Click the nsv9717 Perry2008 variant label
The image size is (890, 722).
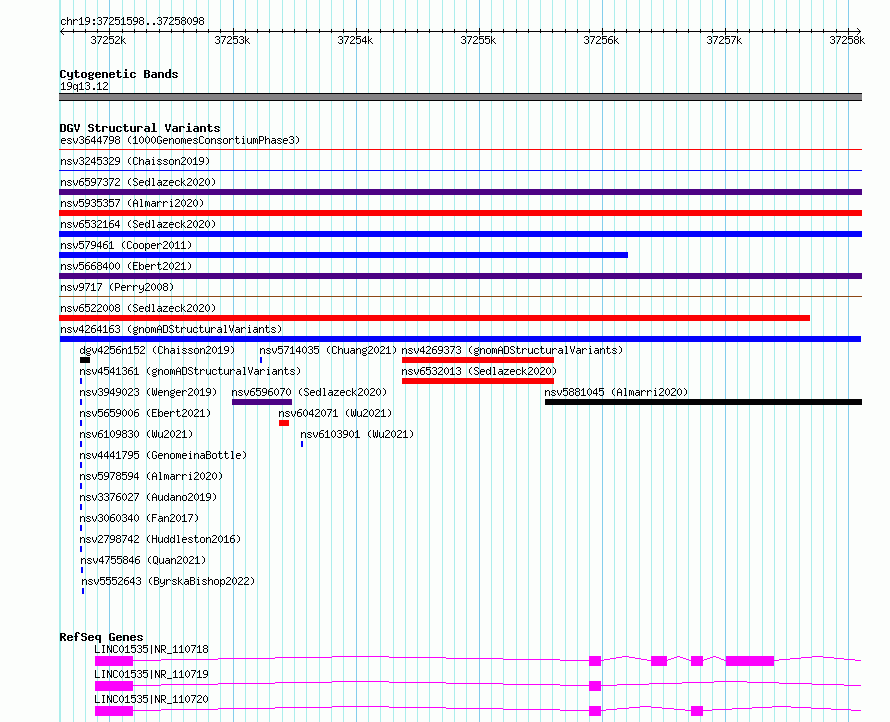117,287
